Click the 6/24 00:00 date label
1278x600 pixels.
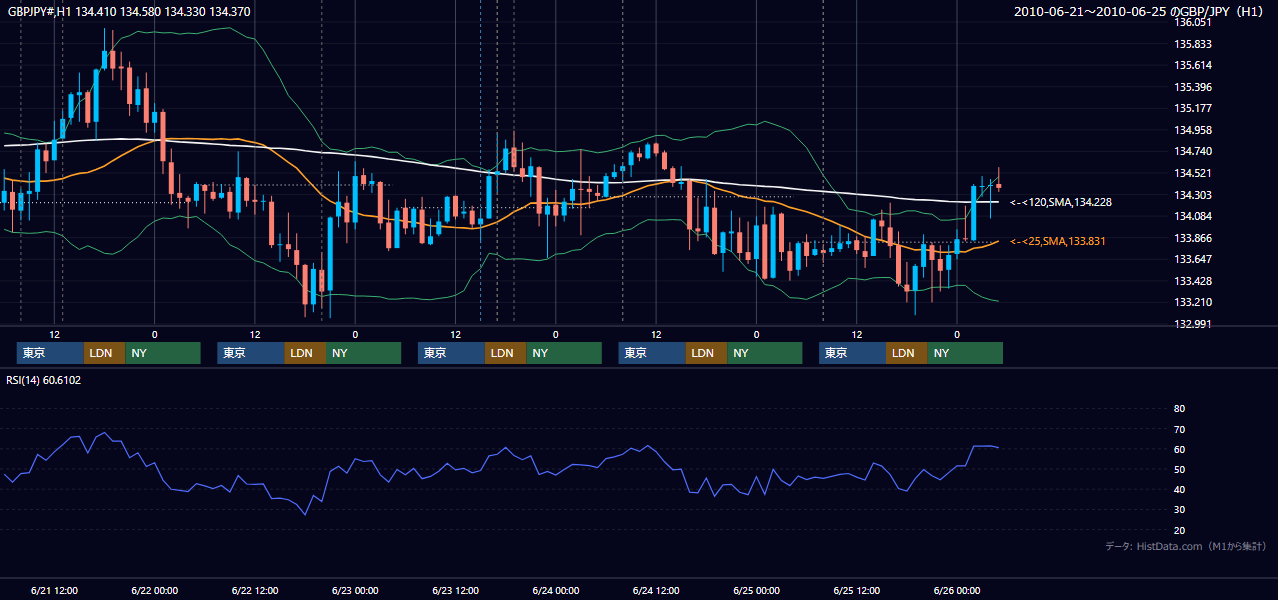556,590
